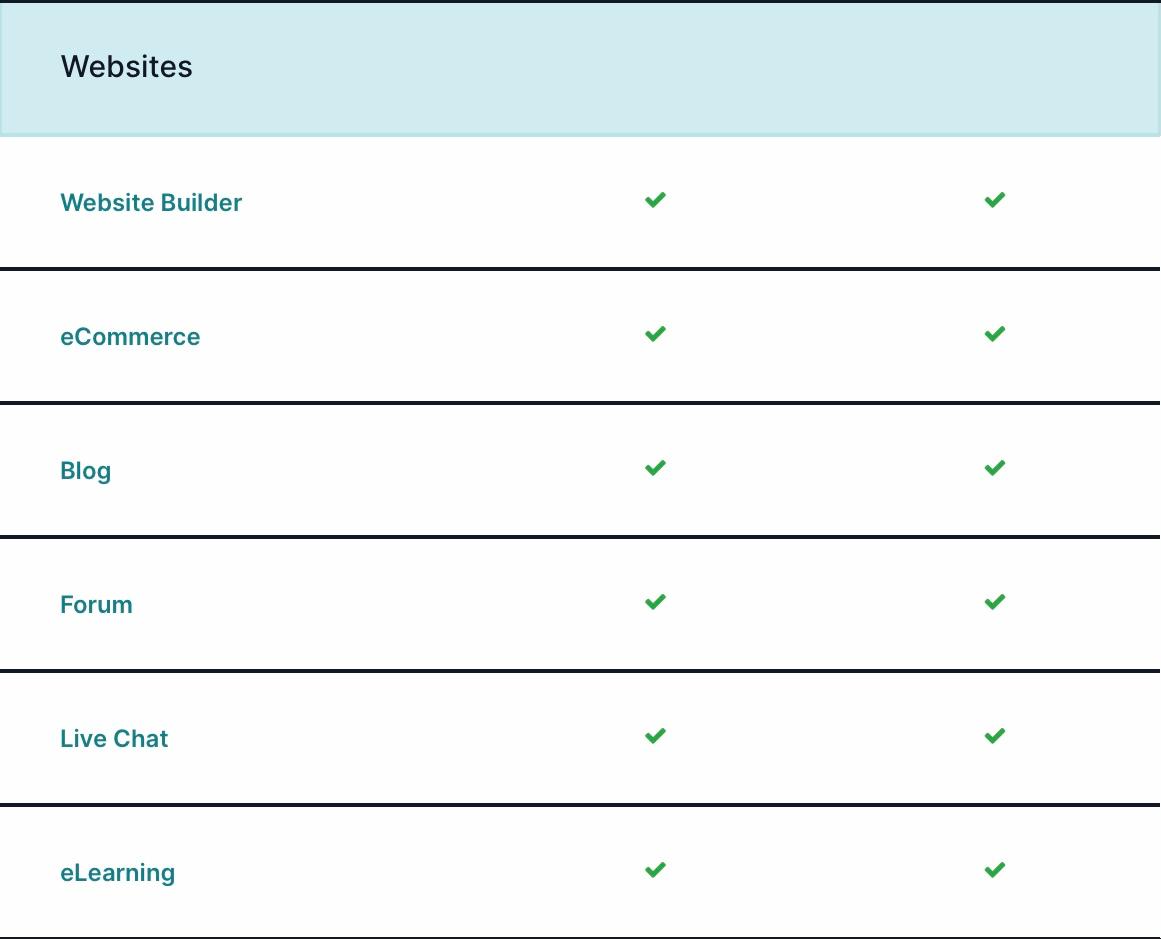Click the Websites heading text

tap(127, 67)
